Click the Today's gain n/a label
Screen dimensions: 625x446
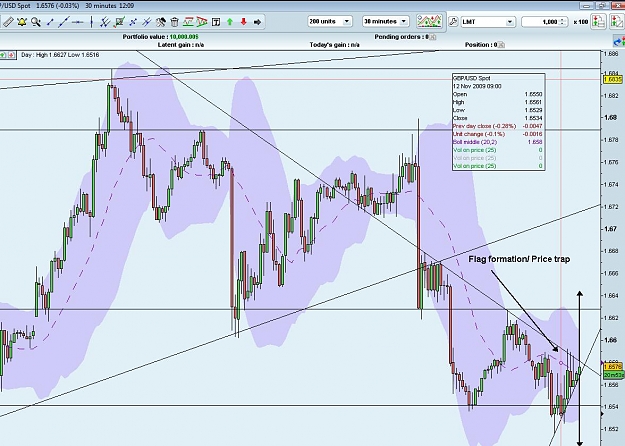coord(334,45)
